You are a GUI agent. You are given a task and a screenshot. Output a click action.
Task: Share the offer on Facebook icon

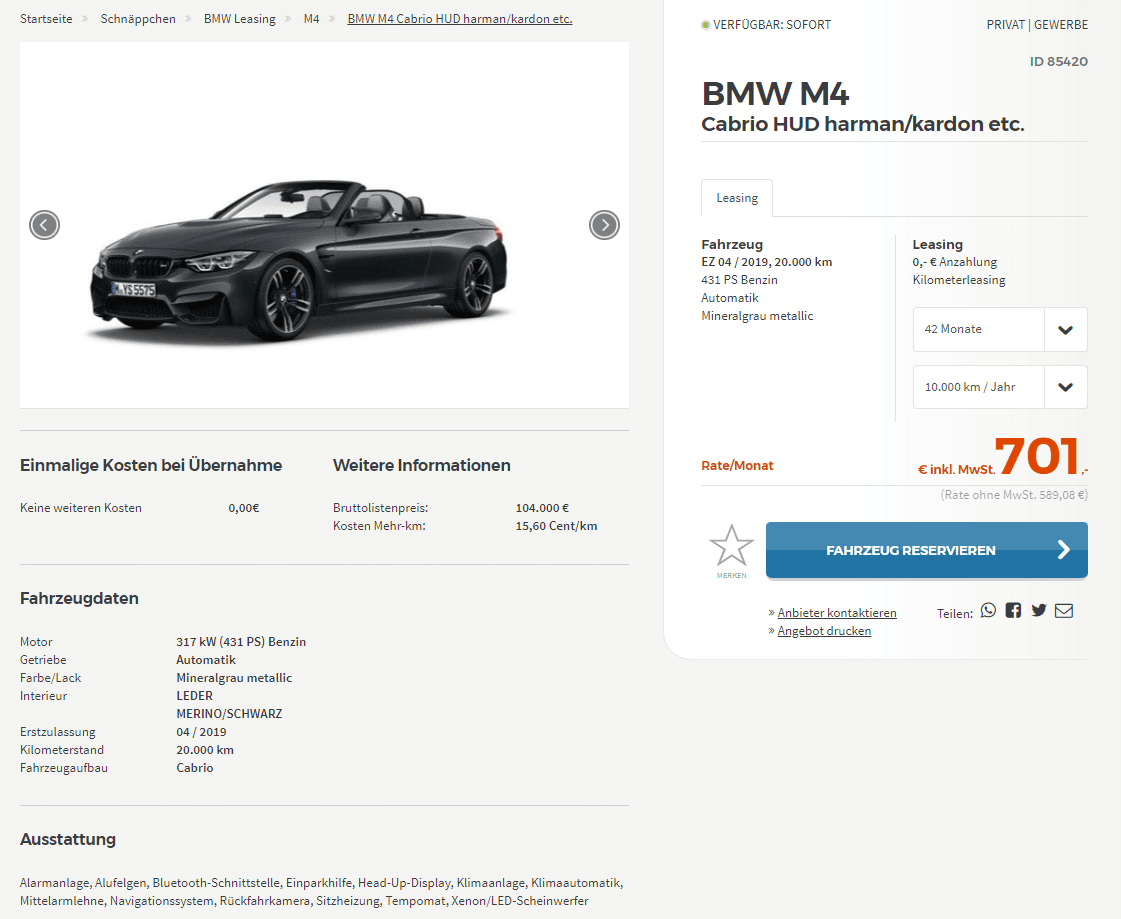[1013, 610]
